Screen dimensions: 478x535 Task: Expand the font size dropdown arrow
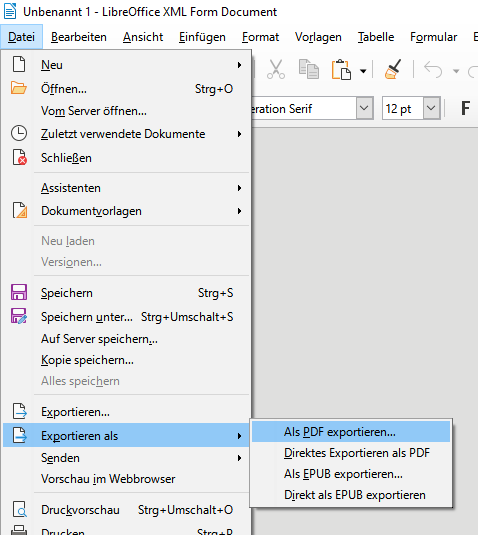click(x=431, y=109)
